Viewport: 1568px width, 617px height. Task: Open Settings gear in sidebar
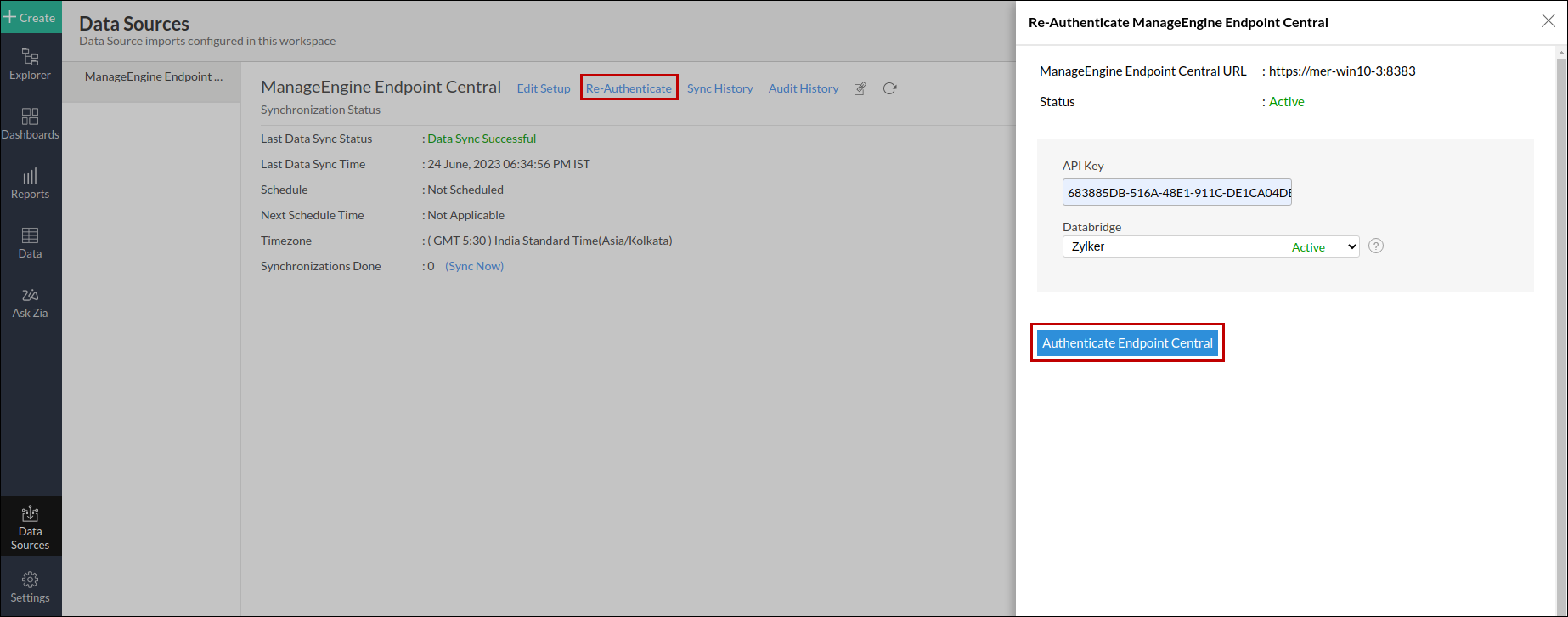click(30, 587)
